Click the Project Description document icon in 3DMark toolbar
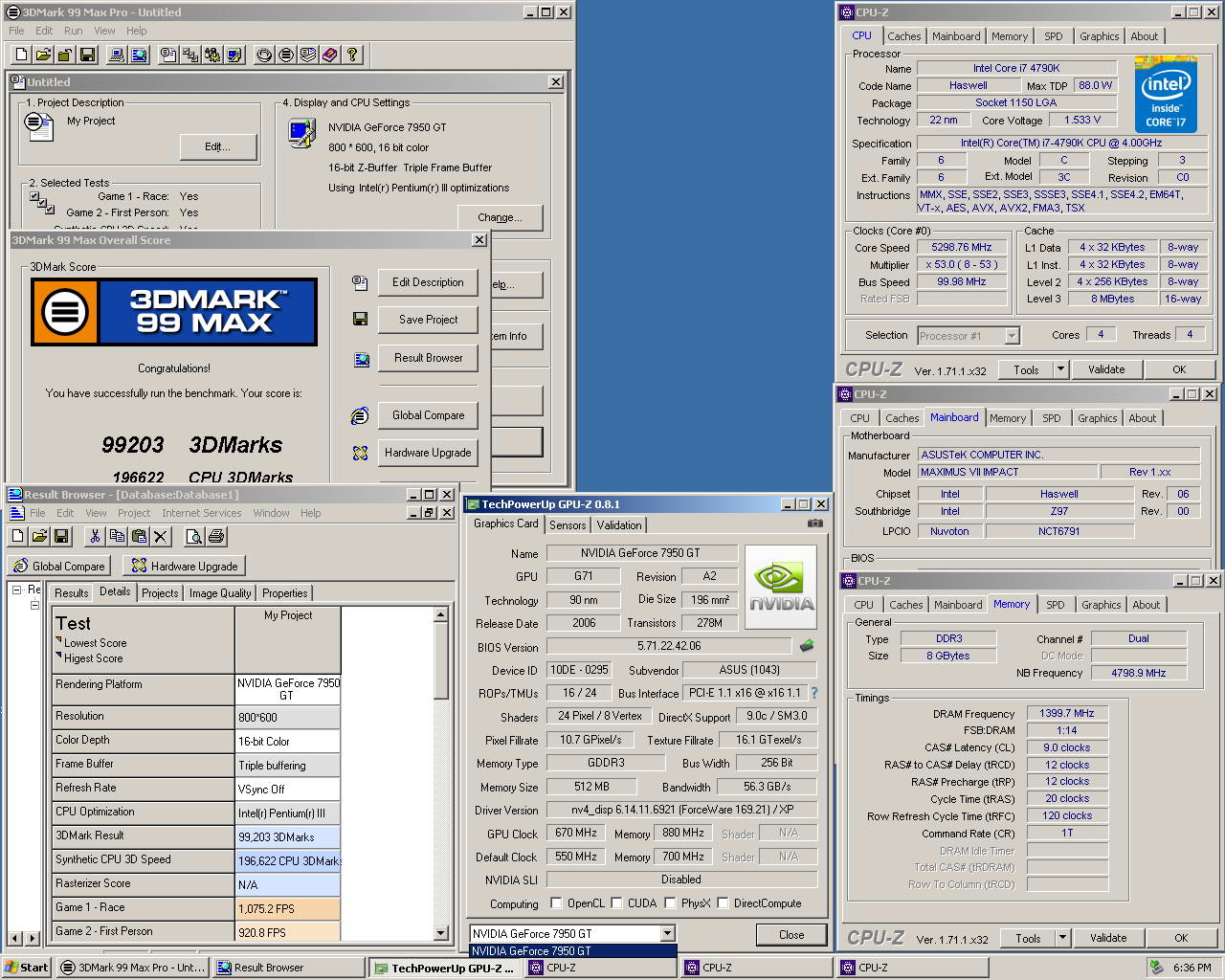This screenshot has width=1225, height=980. click(168, 55)
